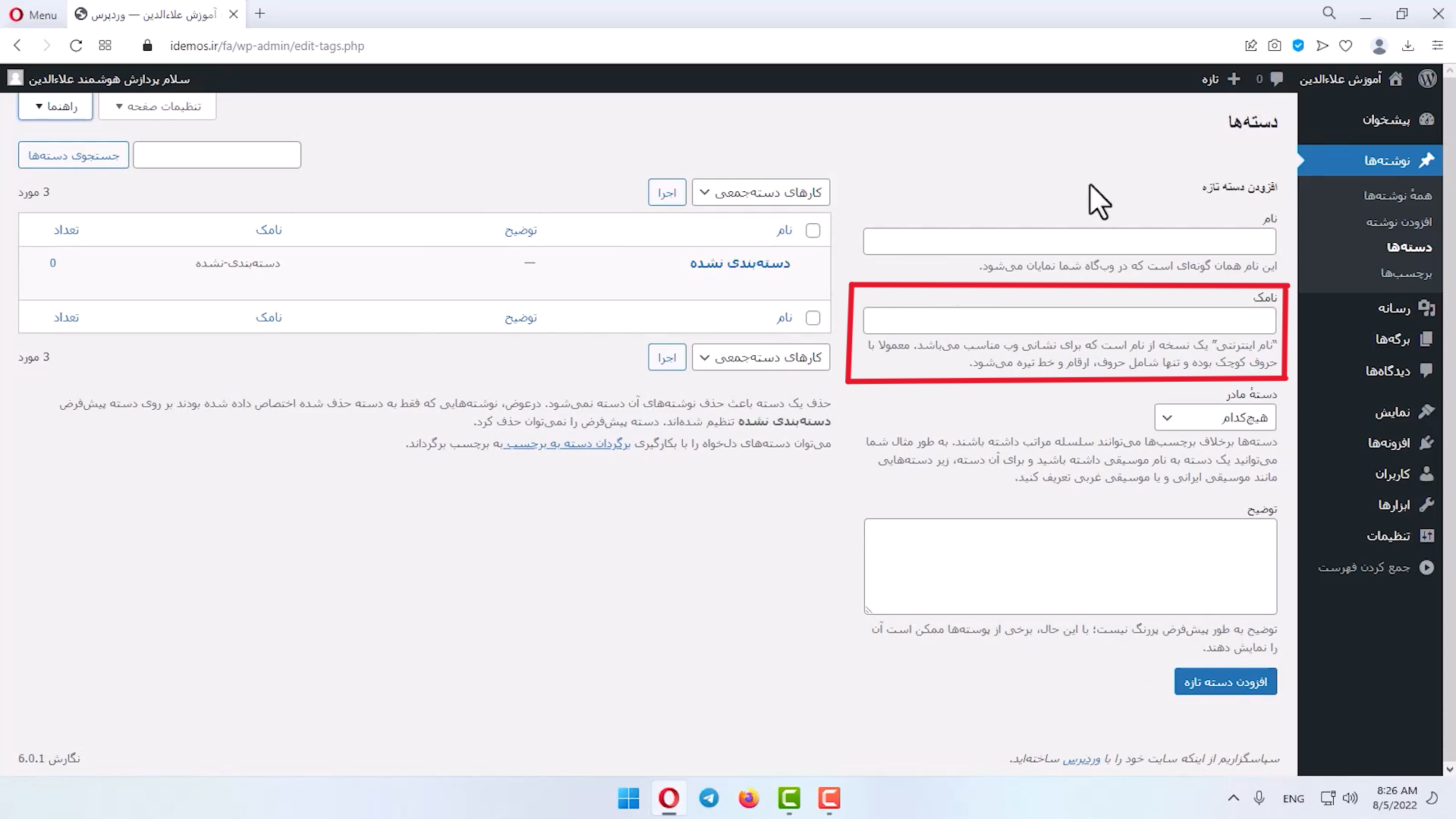Open the site home icon in admin bar
The height and width of the screenshot is (819, 1456).
[1396, 79]
